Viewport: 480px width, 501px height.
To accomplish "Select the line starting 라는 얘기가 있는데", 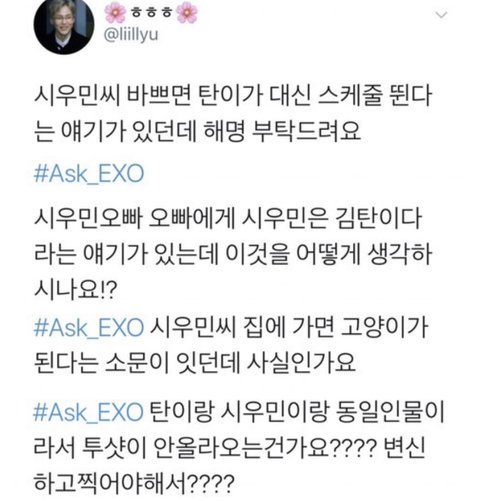I will click(233, 254).
